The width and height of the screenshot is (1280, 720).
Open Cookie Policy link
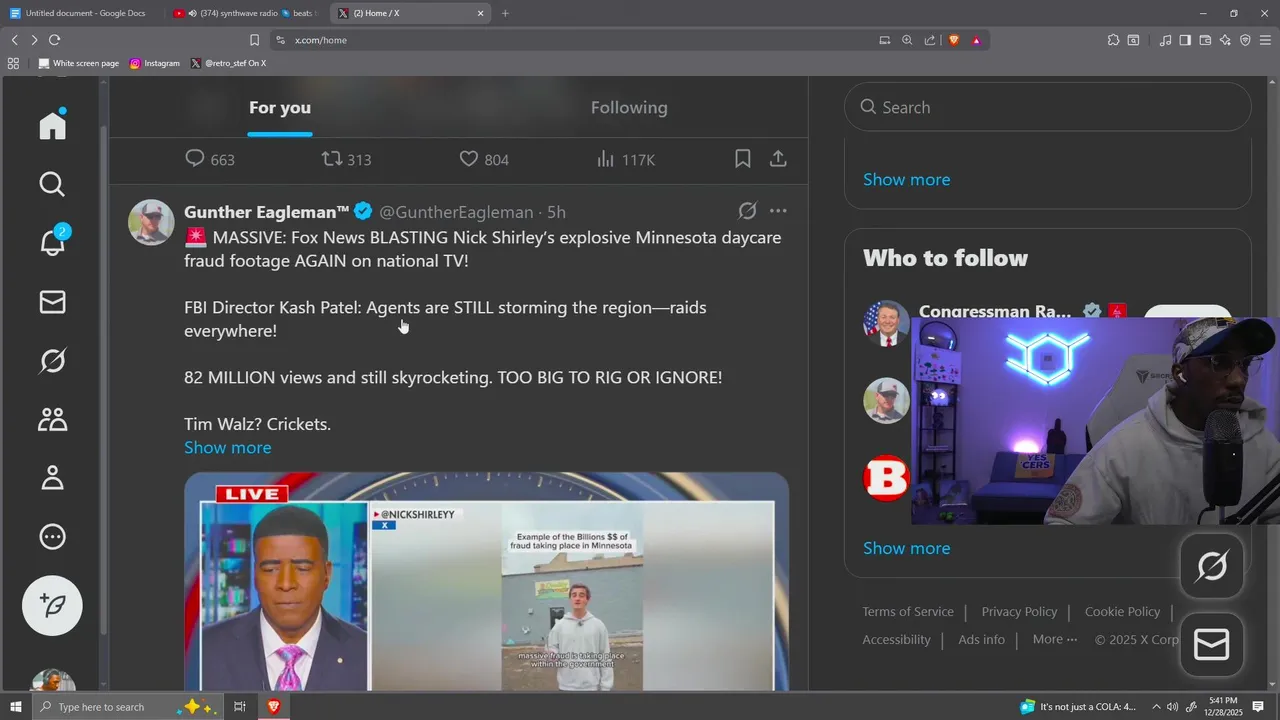point(1122,611)
